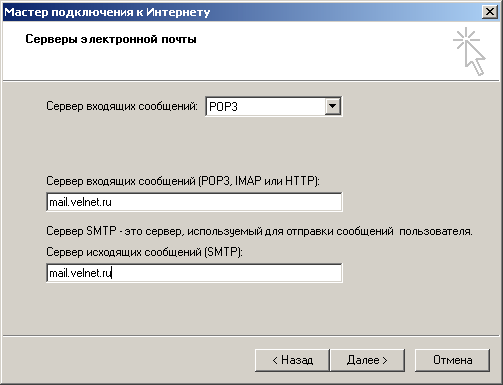This screenshot has width=503, height=385.
Task: Click the text mail.velnet.ru in incoming field
Action: click(80, 202)
